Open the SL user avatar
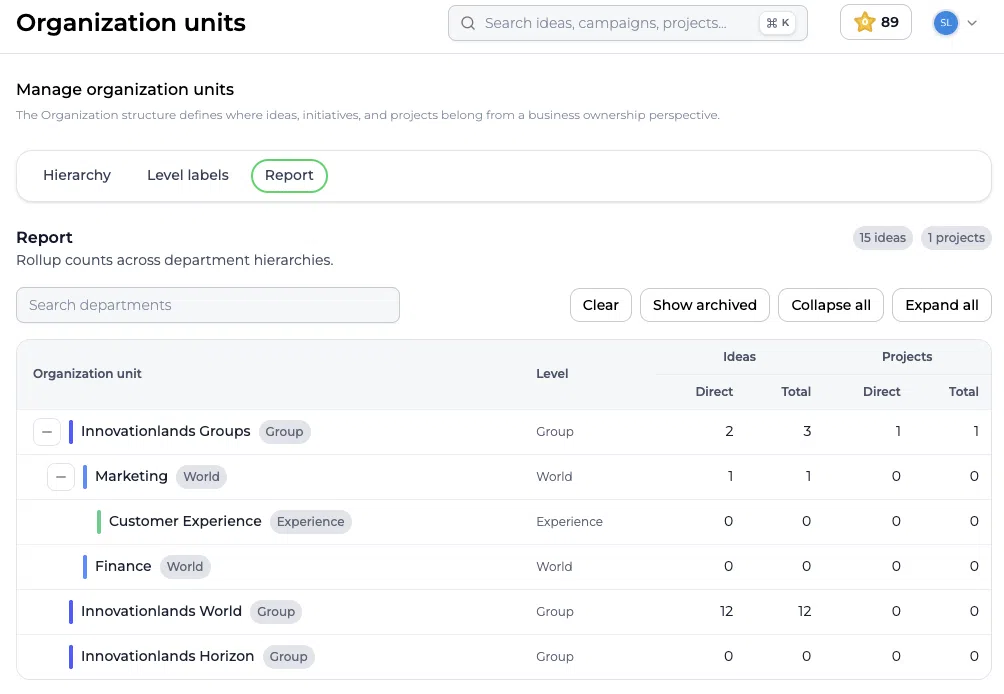 946,23
